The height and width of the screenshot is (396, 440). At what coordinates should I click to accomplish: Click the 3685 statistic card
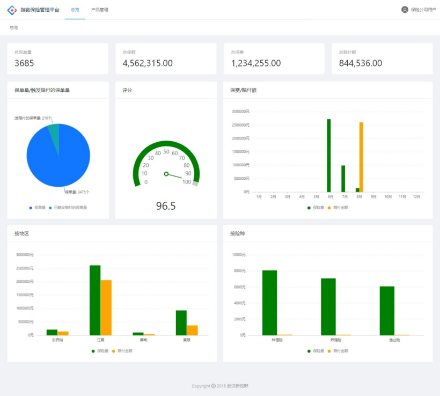[58, 58]
